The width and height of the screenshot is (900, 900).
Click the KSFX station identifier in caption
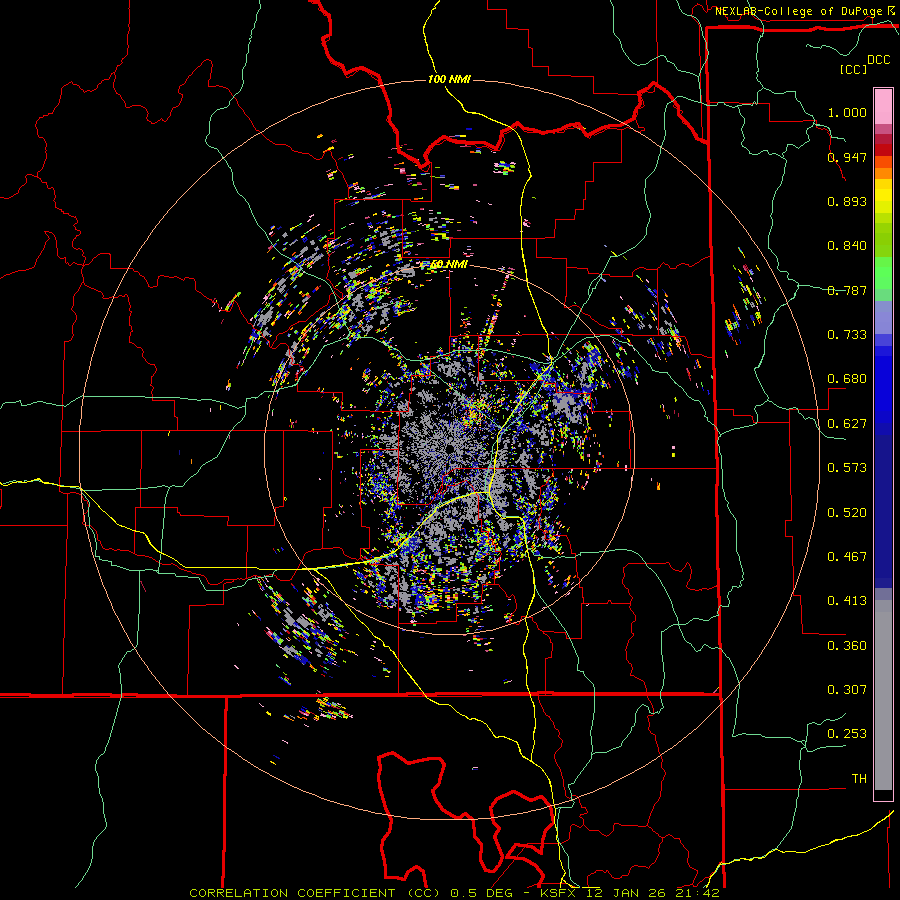tap(560, 893)
